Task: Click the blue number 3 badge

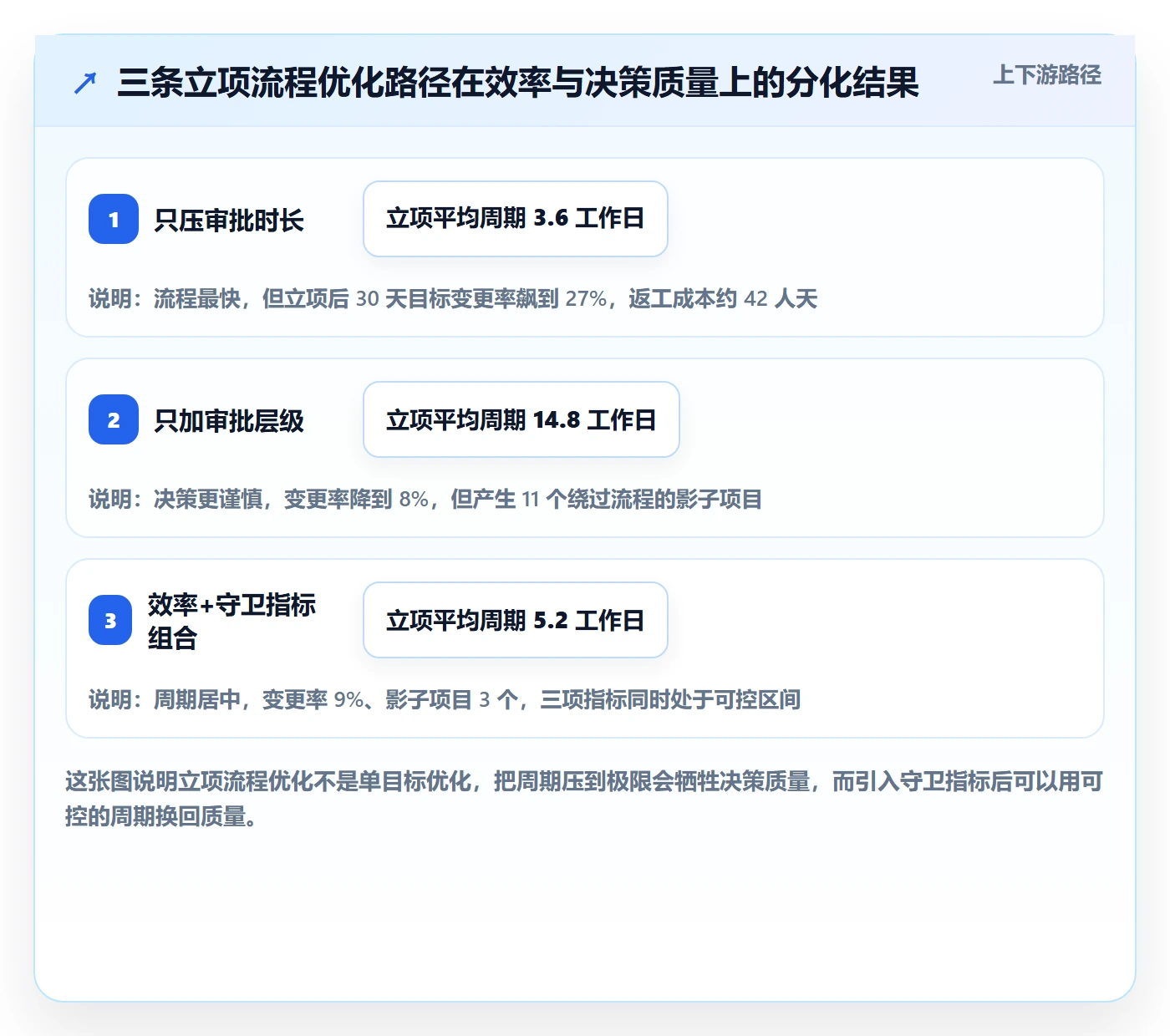Action: click(110, 620)
